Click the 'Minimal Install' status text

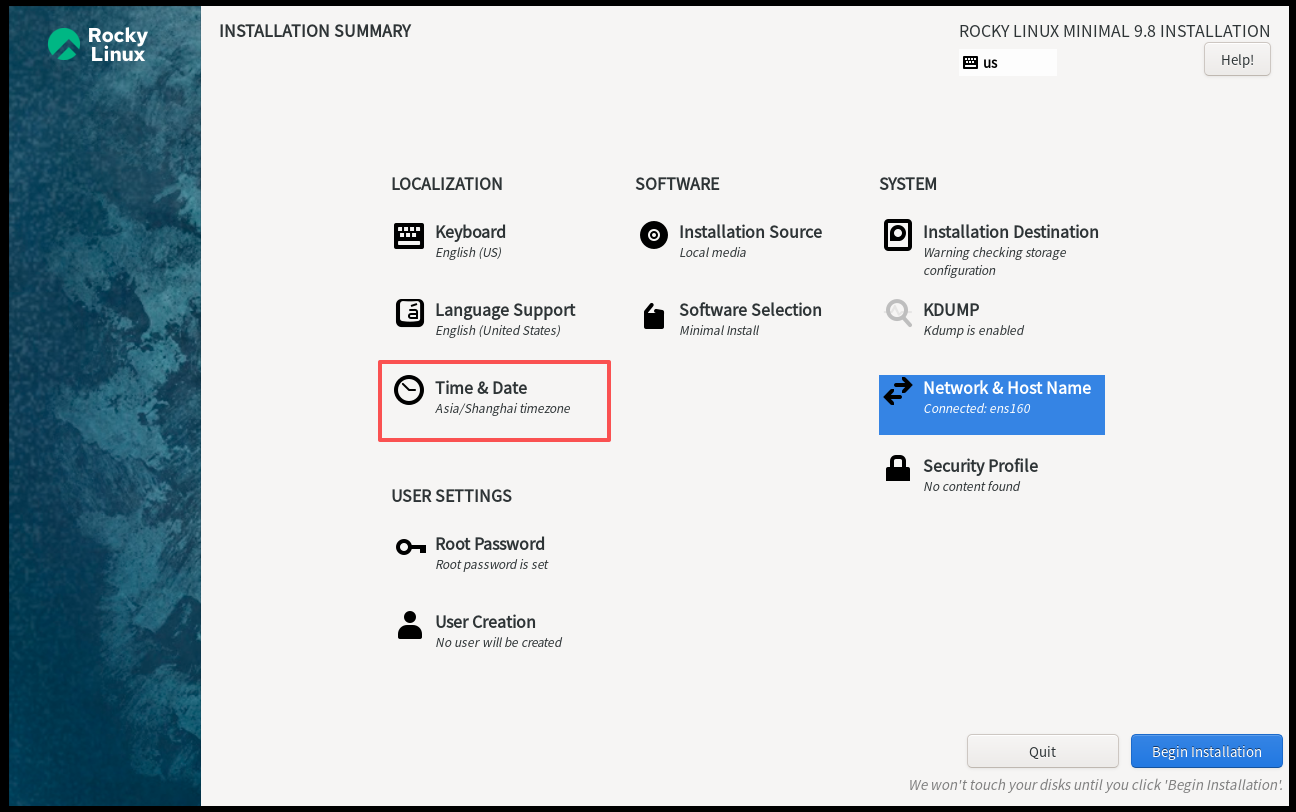pos(719,331)
